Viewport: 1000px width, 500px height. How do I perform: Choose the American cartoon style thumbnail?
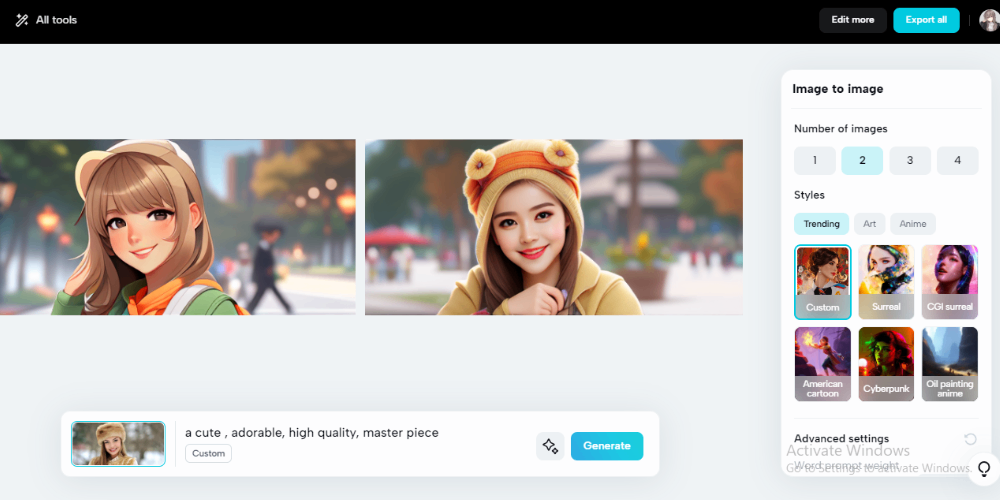(x=823, y=364)
